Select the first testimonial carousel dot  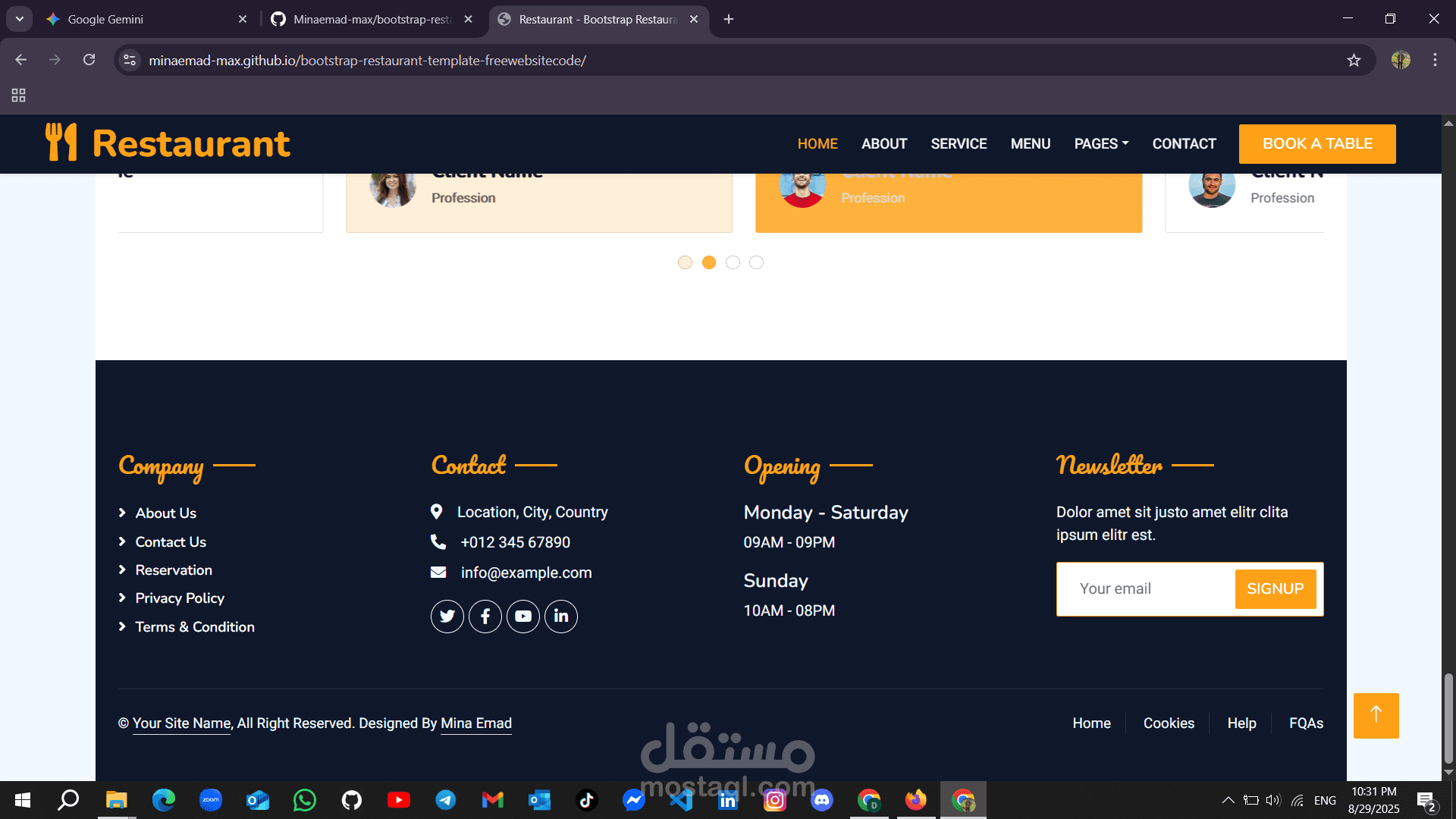click(685, 262)
